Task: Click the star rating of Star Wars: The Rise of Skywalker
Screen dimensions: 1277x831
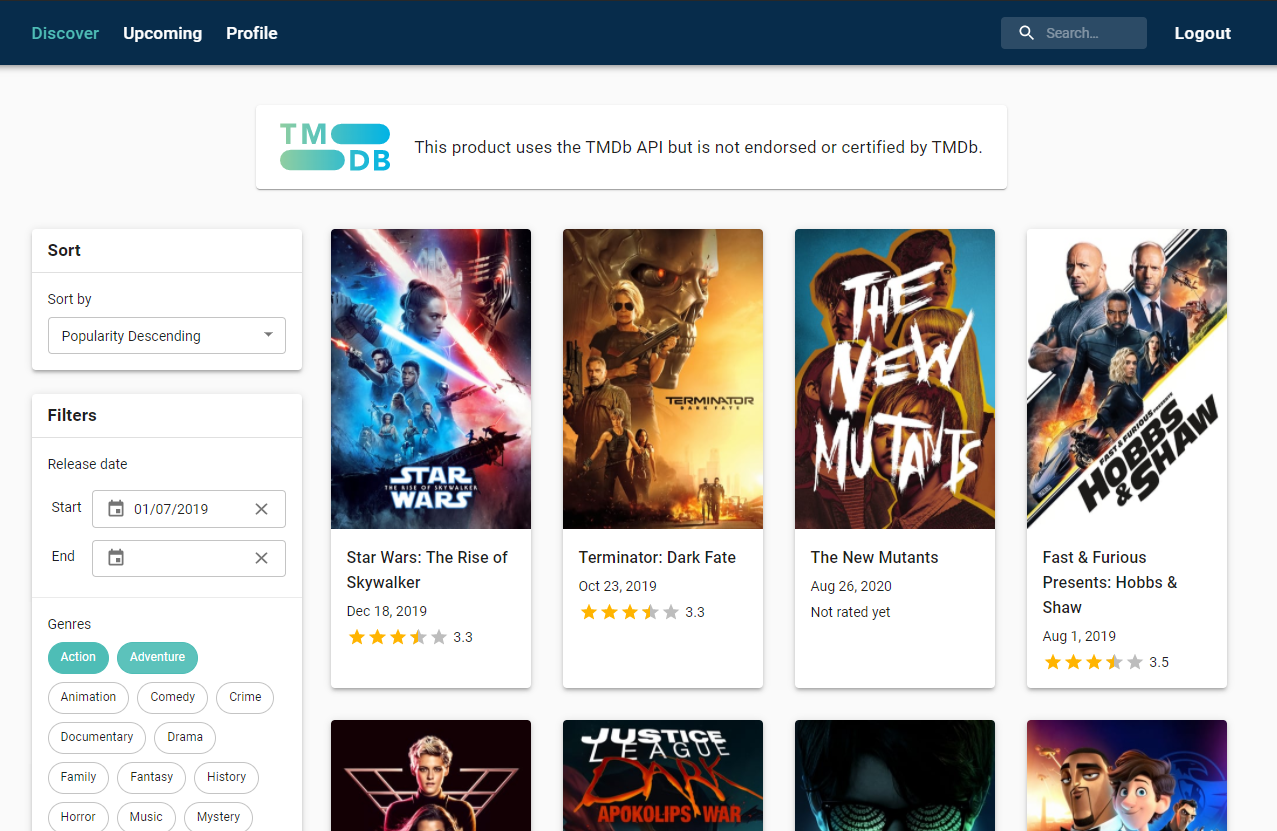Action: click(x=398, y=637)
